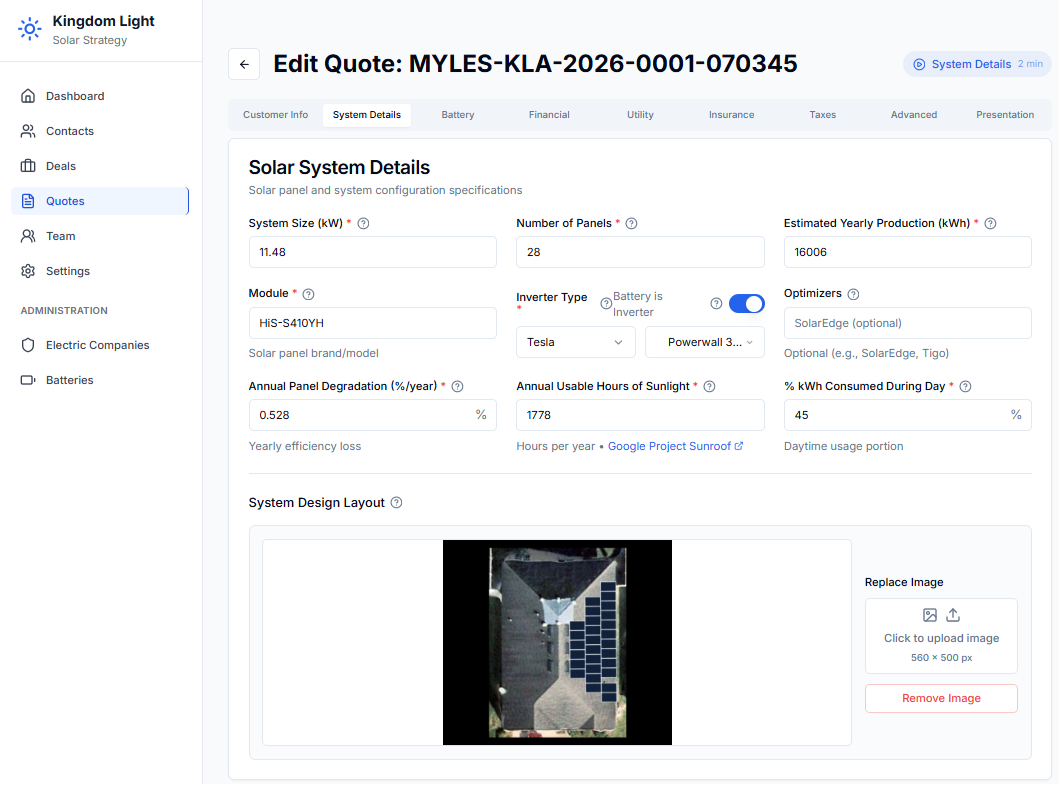Open the Advanced tab
Viewport: 1060px width, 785px height.
tap(914, 115)
